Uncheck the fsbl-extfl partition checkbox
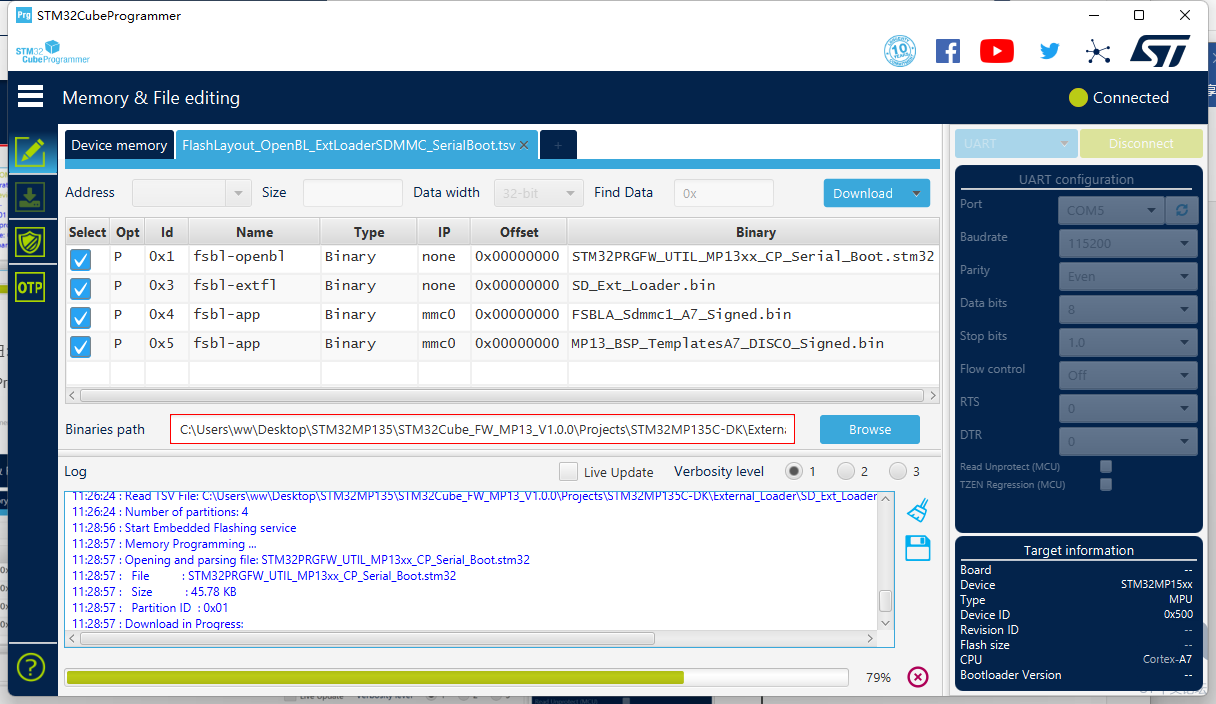The height and width of the screenshot is (704, 1216). point(81,289)
